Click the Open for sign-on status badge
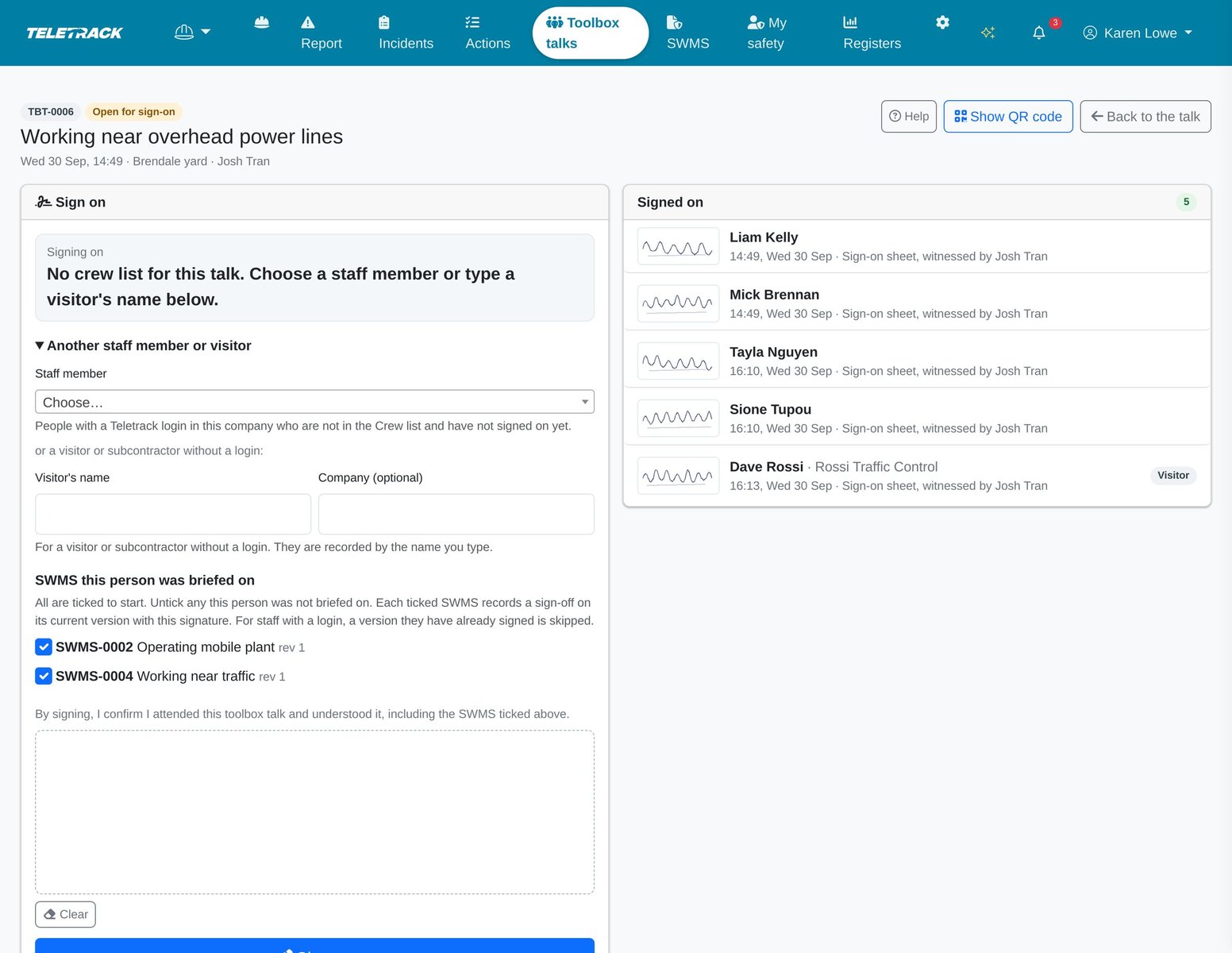This screenshot has height=953, width=1232. pyautogui.click(x=133, y=112)
